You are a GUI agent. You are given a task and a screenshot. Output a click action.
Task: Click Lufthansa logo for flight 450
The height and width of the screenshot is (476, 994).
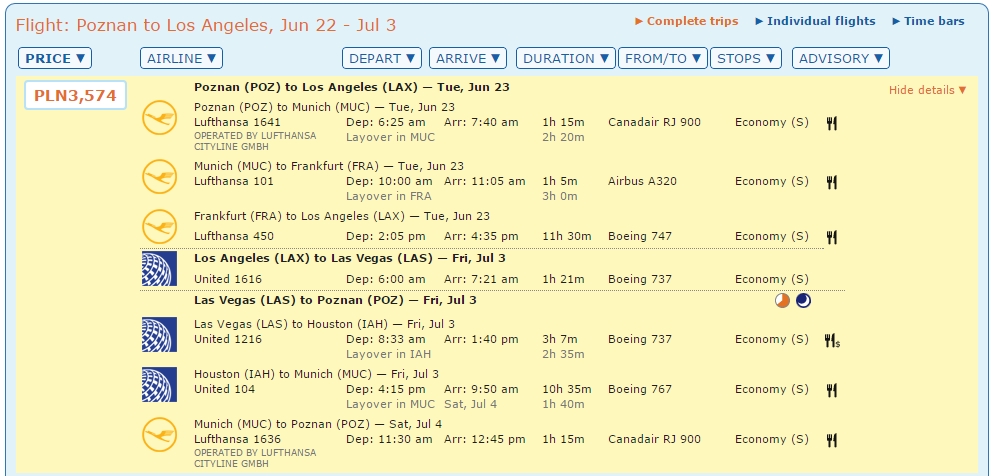click(x=159, y=226)
